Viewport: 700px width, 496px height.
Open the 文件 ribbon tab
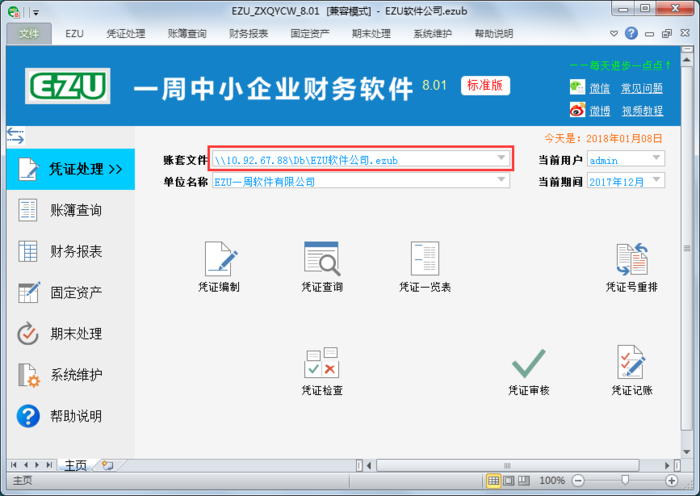coord(29,33)
